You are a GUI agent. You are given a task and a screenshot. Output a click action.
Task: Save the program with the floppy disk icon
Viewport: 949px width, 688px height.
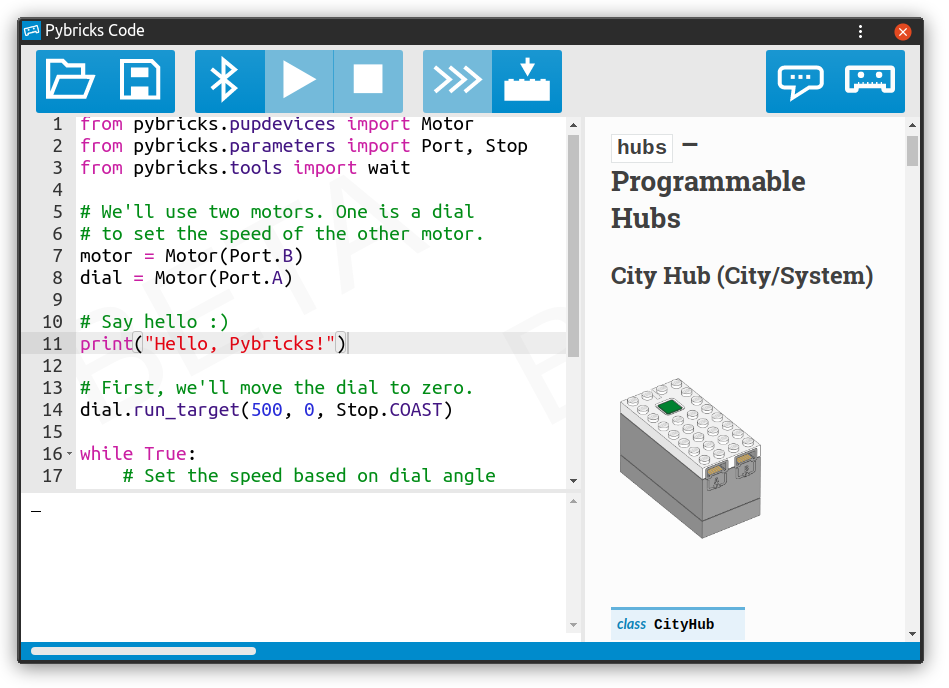[x=140, y=80]
